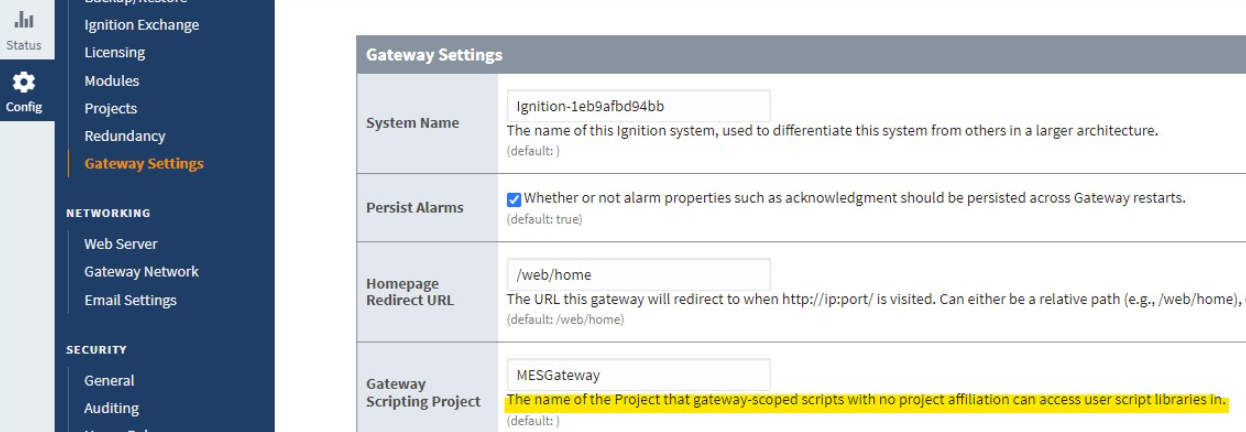The height and width of the screenshot is (432, 1246).
Task: Click the Homepage Redirect URL field
Action: pos(638,274)
